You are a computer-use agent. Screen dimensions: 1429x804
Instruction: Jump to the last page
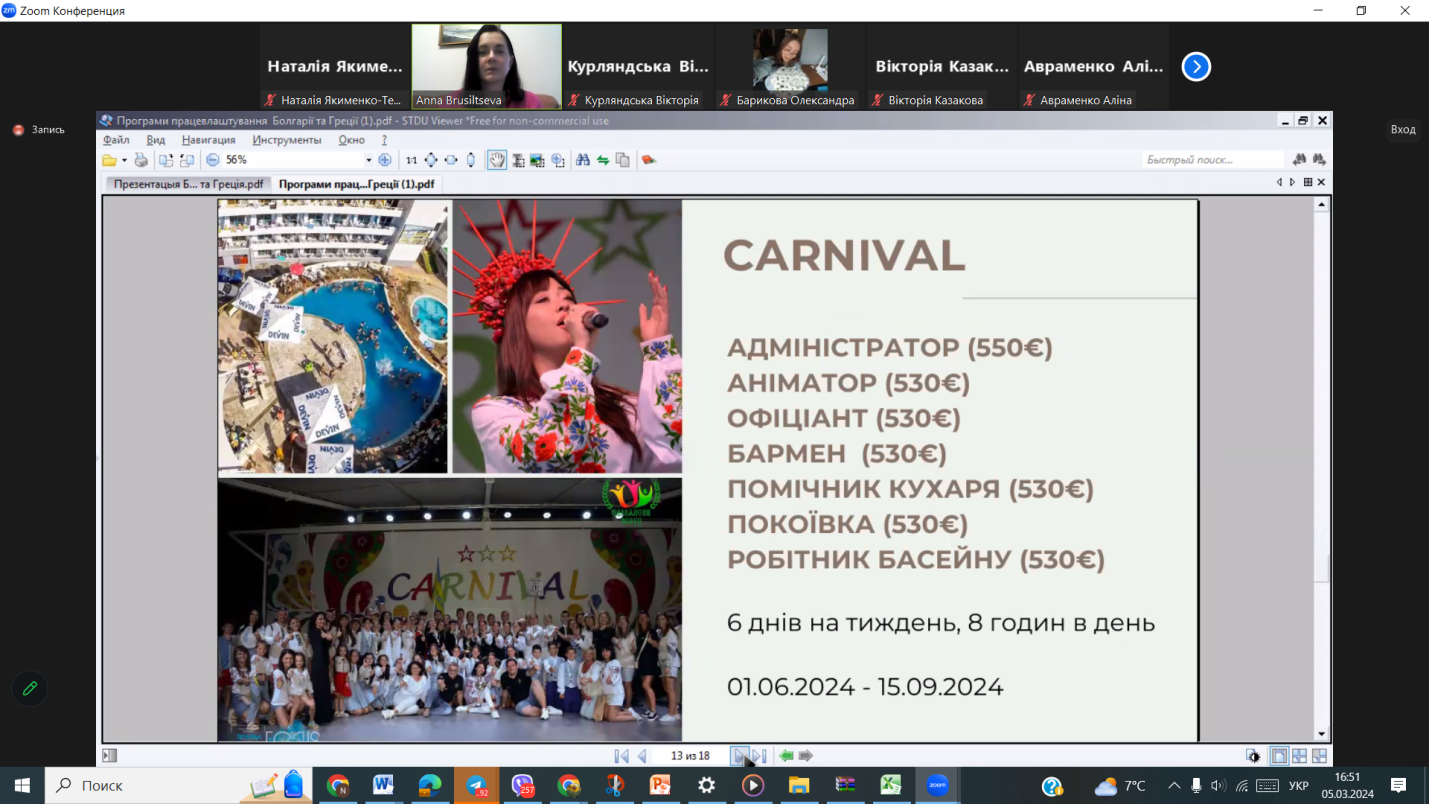point(759,756)
